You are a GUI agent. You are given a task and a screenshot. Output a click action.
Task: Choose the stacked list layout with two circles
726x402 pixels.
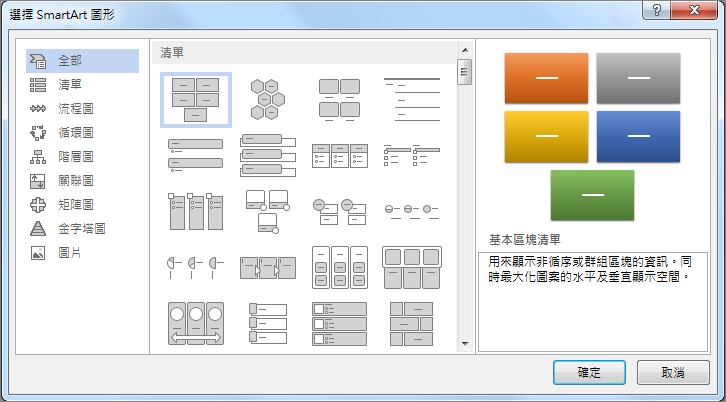[x=339, y=212]
